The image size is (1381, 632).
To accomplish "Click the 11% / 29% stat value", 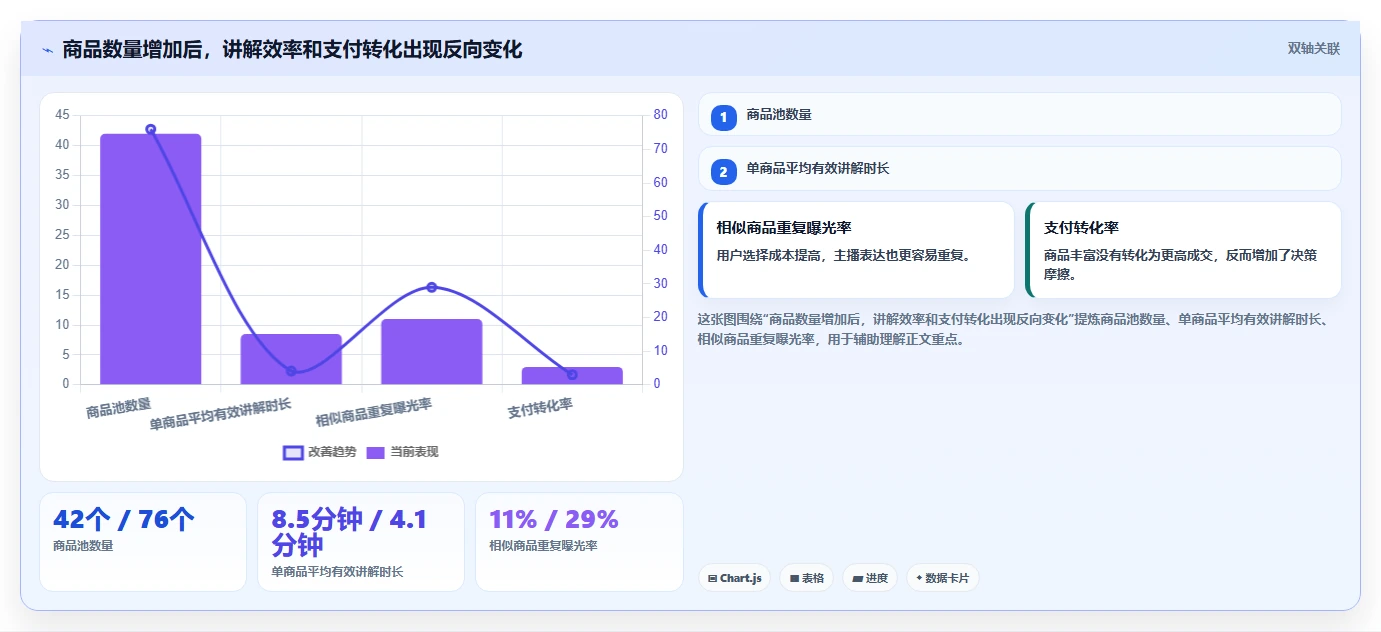I will tap(554, 519).
